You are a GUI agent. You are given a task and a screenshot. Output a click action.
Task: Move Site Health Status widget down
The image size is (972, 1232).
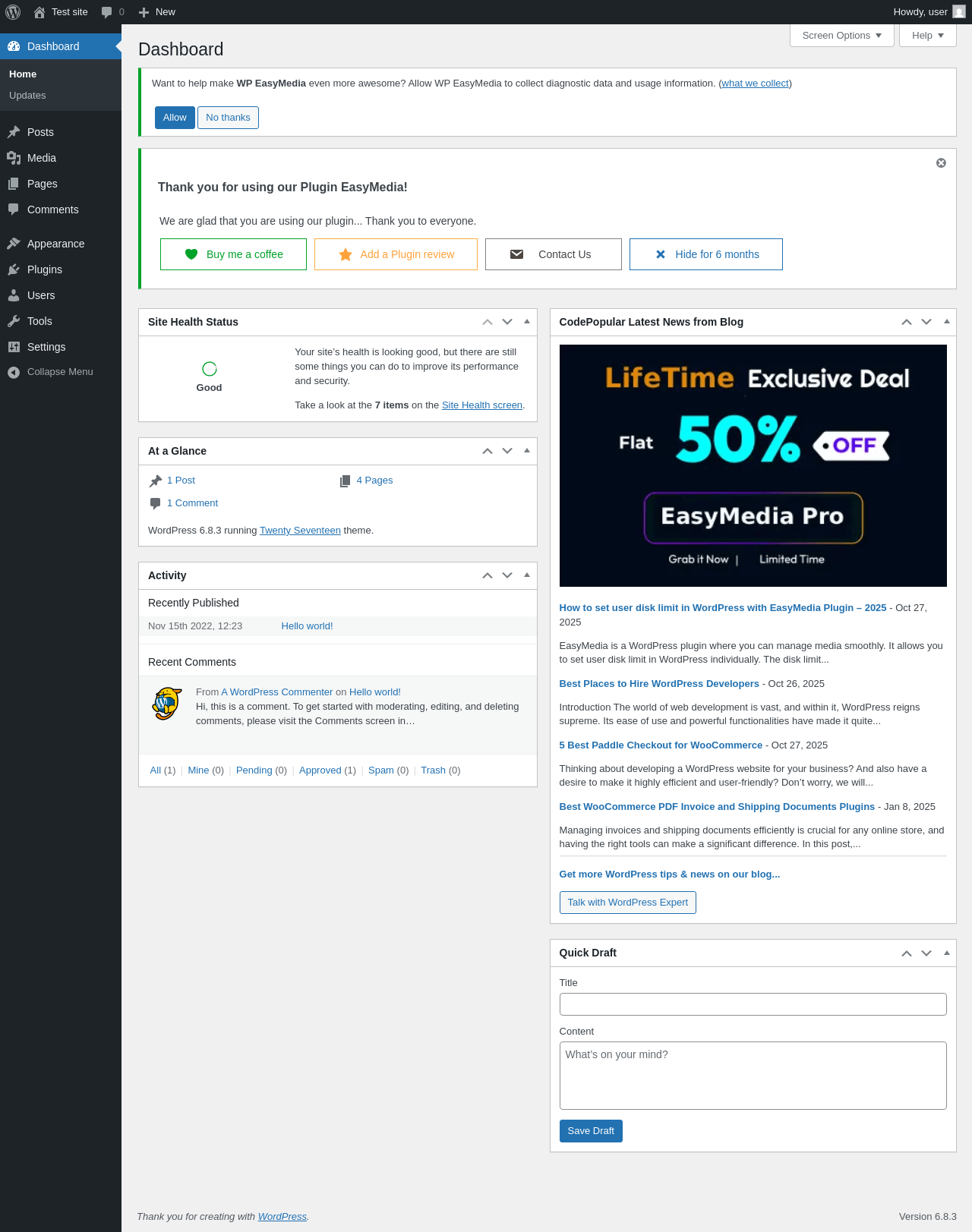click(507, 322)
